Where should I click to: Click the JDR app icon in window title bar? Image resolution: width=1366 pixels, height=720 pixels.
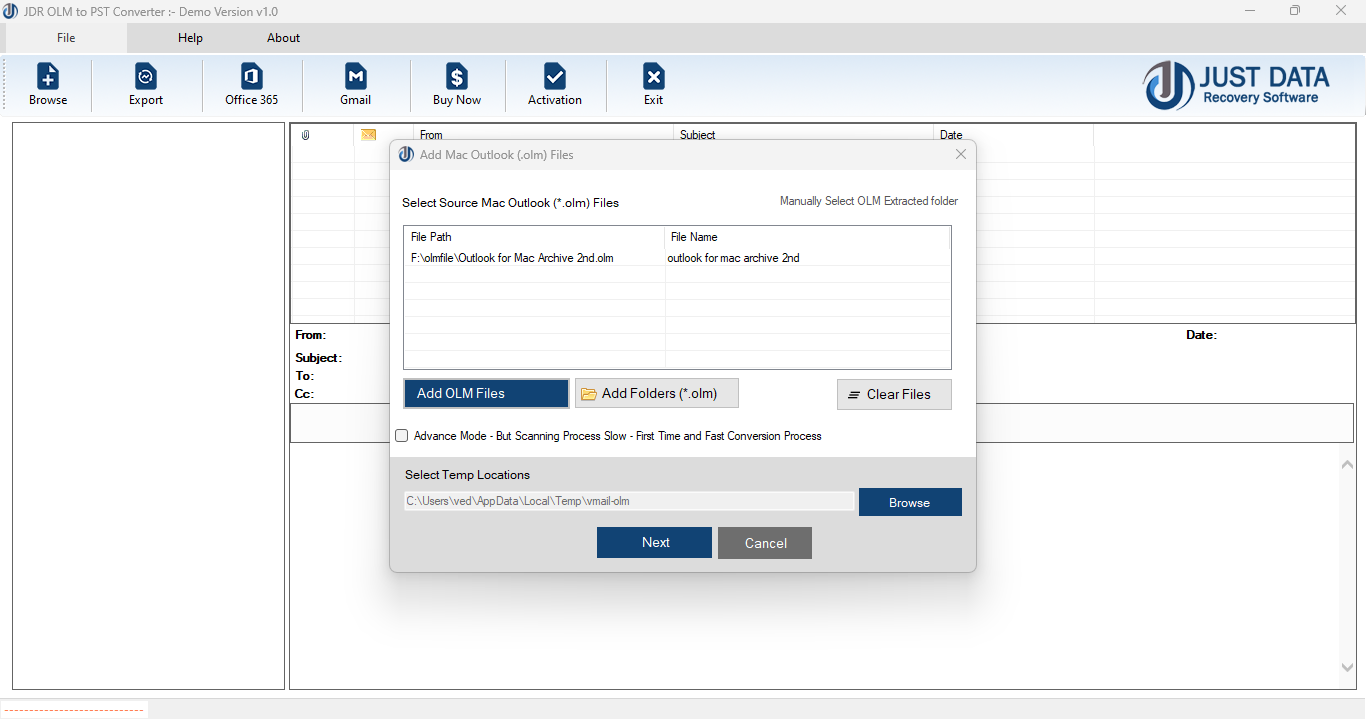(9, 11)
